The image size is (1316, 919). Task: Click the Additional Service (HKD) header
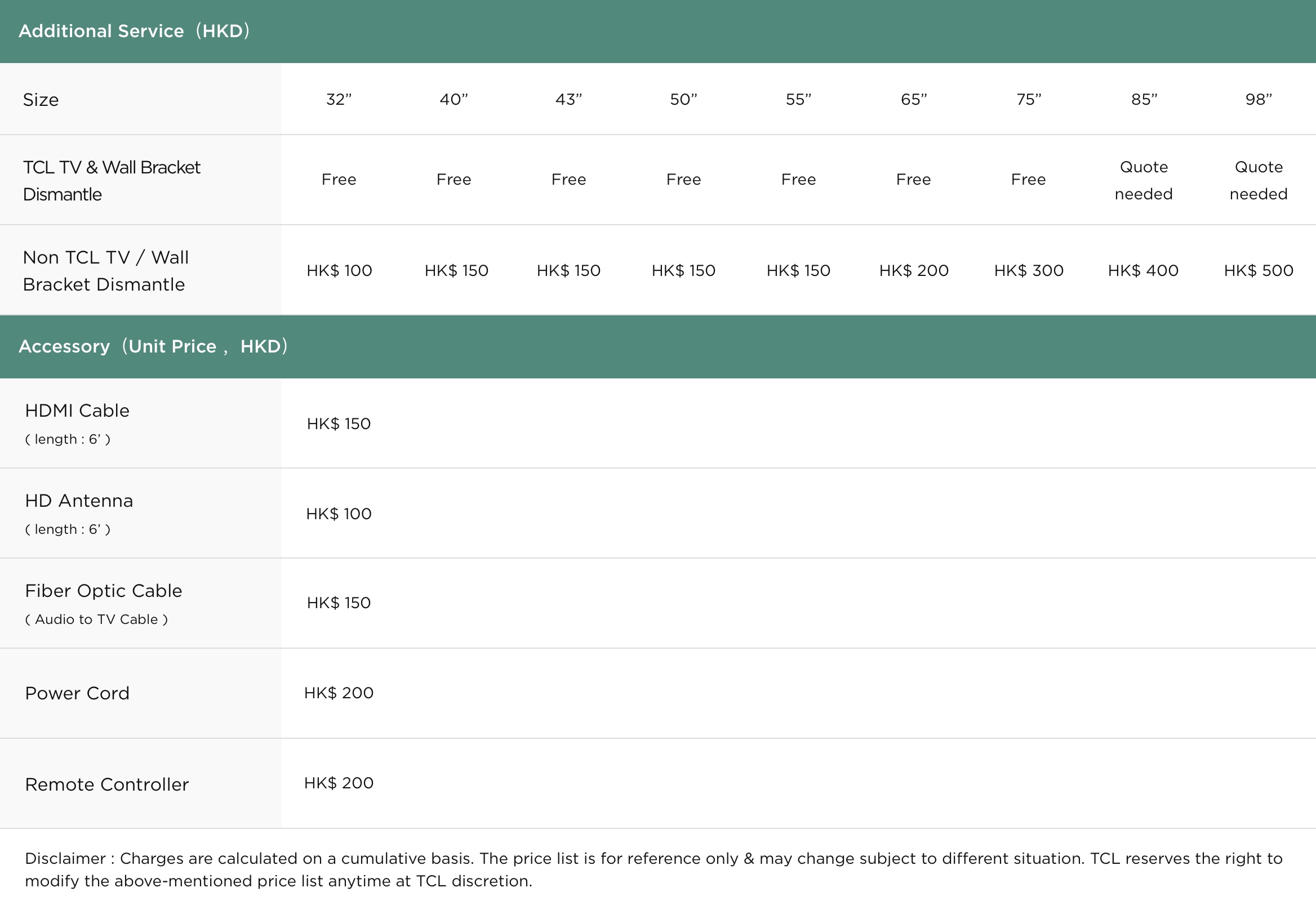coord(134,31)
